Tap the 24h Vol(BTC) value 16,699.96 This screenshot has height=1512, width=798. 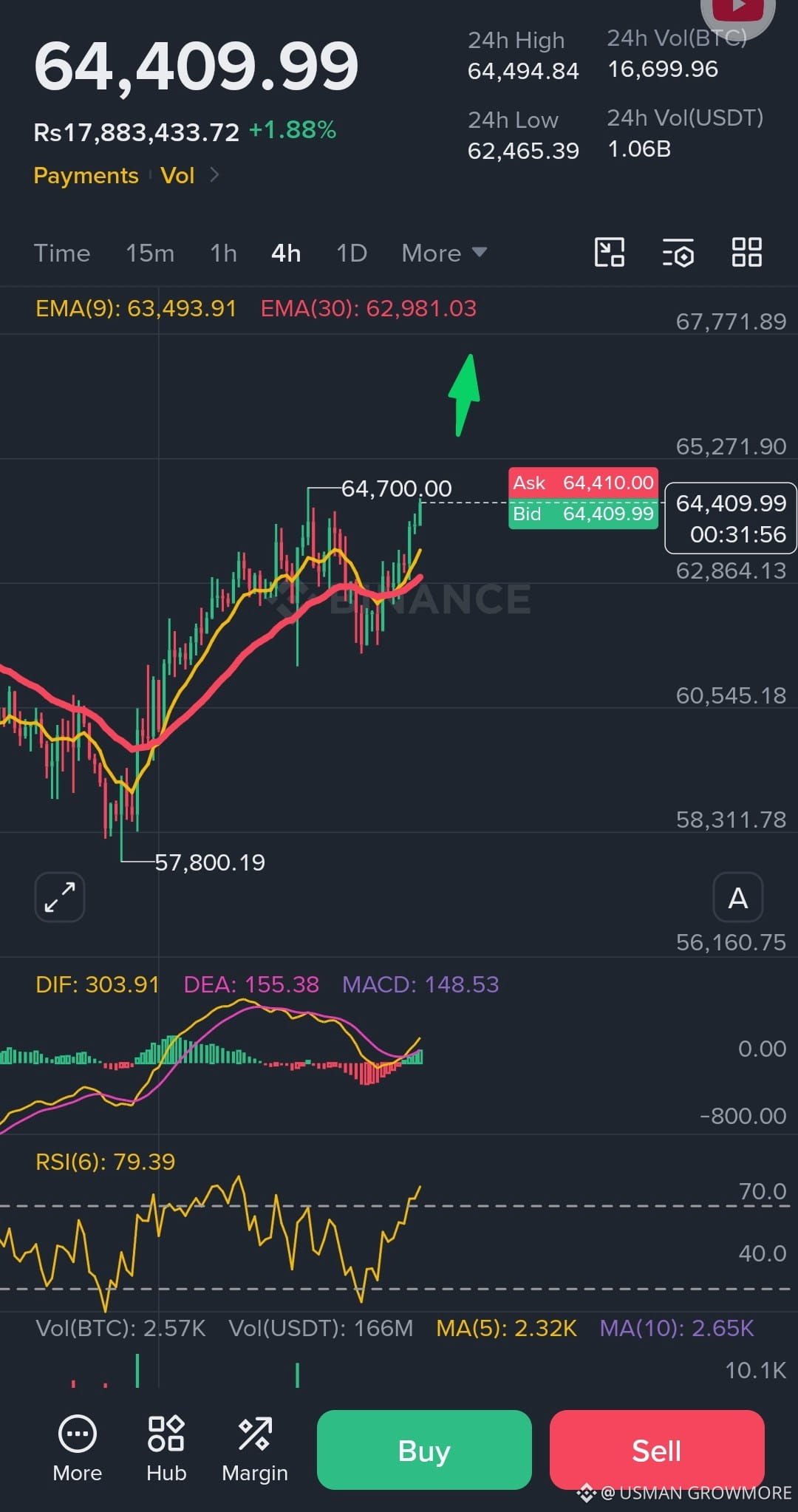tap(663, 69)
